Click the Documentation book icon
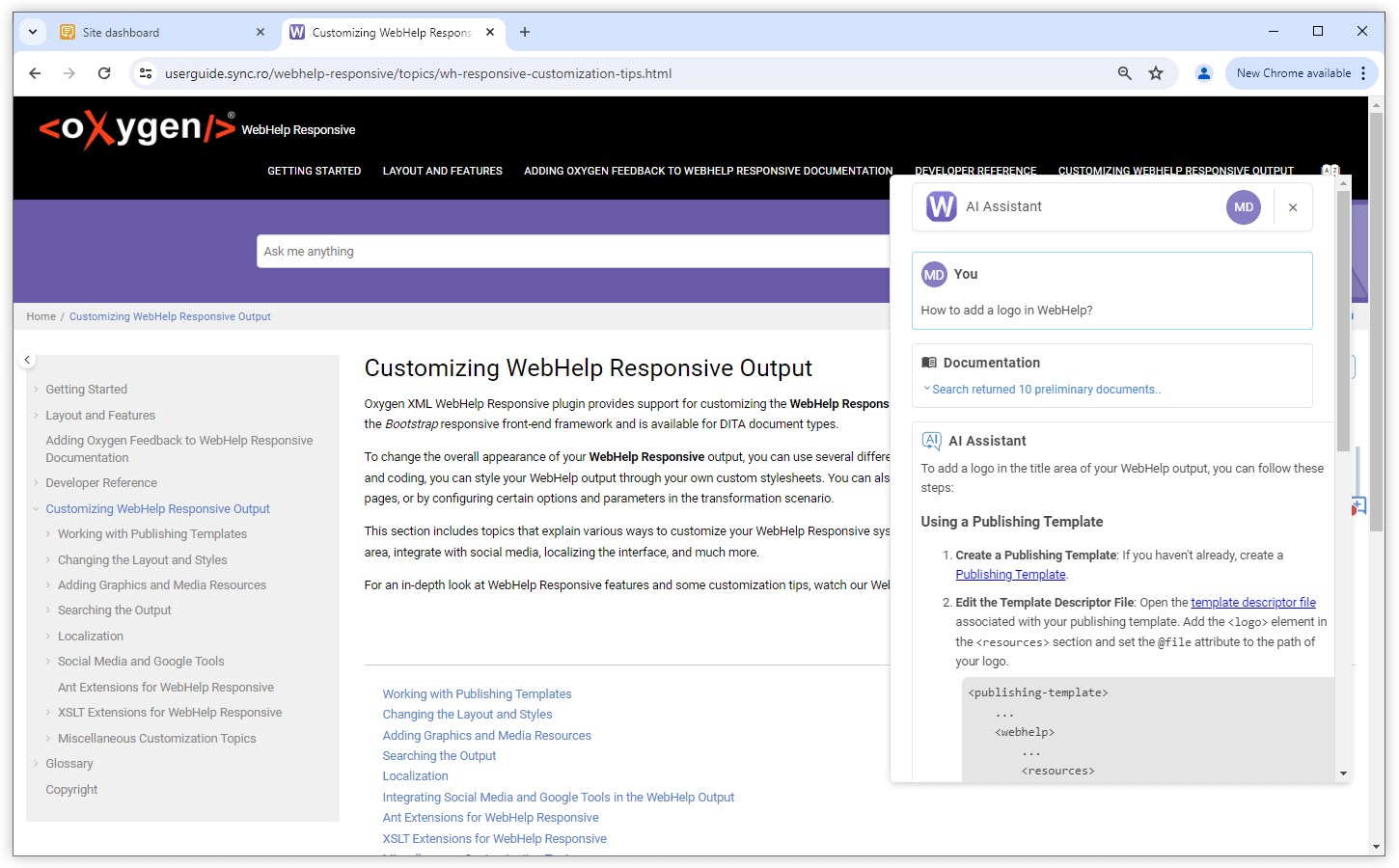 929,363
